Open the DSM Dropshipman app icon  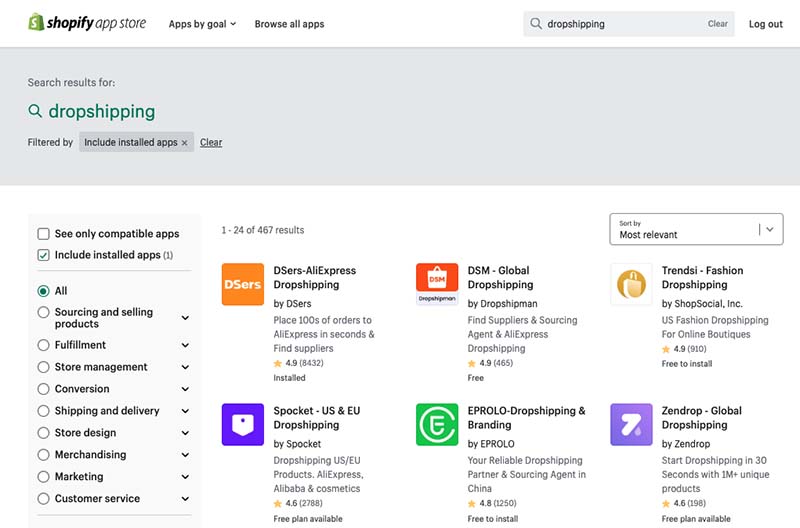pos(437,284)
